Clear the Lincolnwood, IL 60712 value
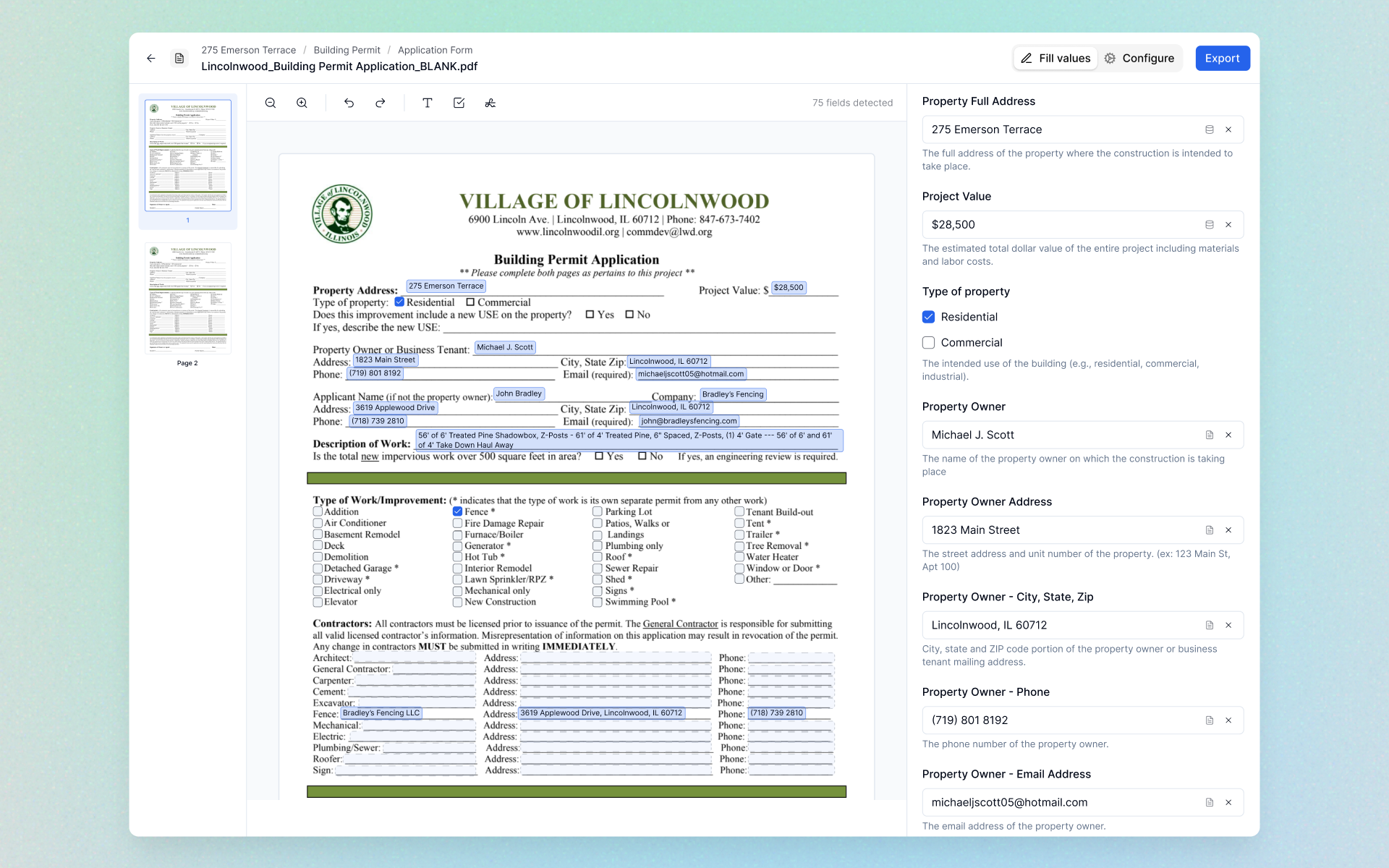1389x868 pixels. [x=1228, y=625]
